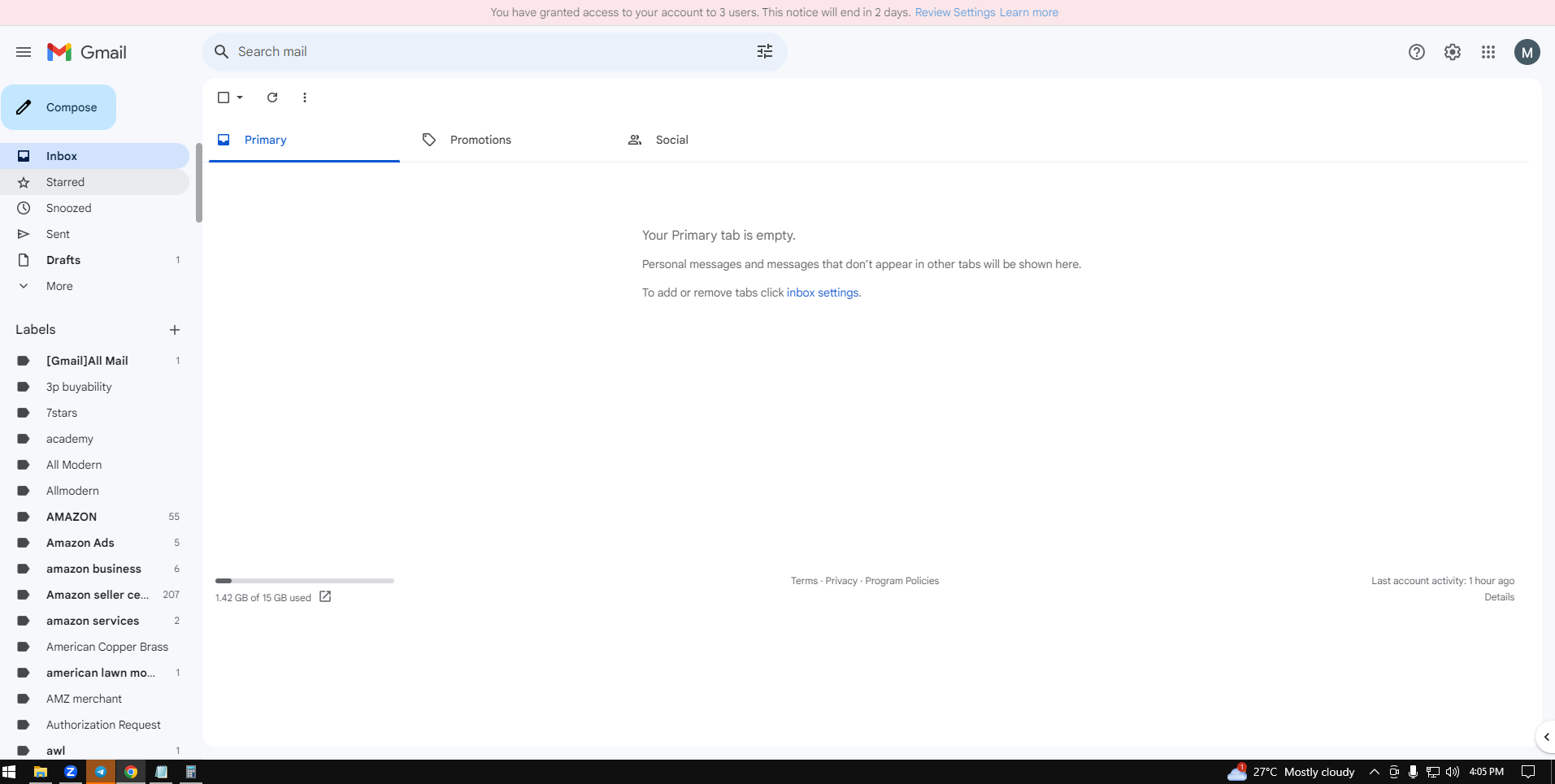The image size is (1555, 784).
Task: Open the [Gmail]All Mail label
Action: pos(94,361)
